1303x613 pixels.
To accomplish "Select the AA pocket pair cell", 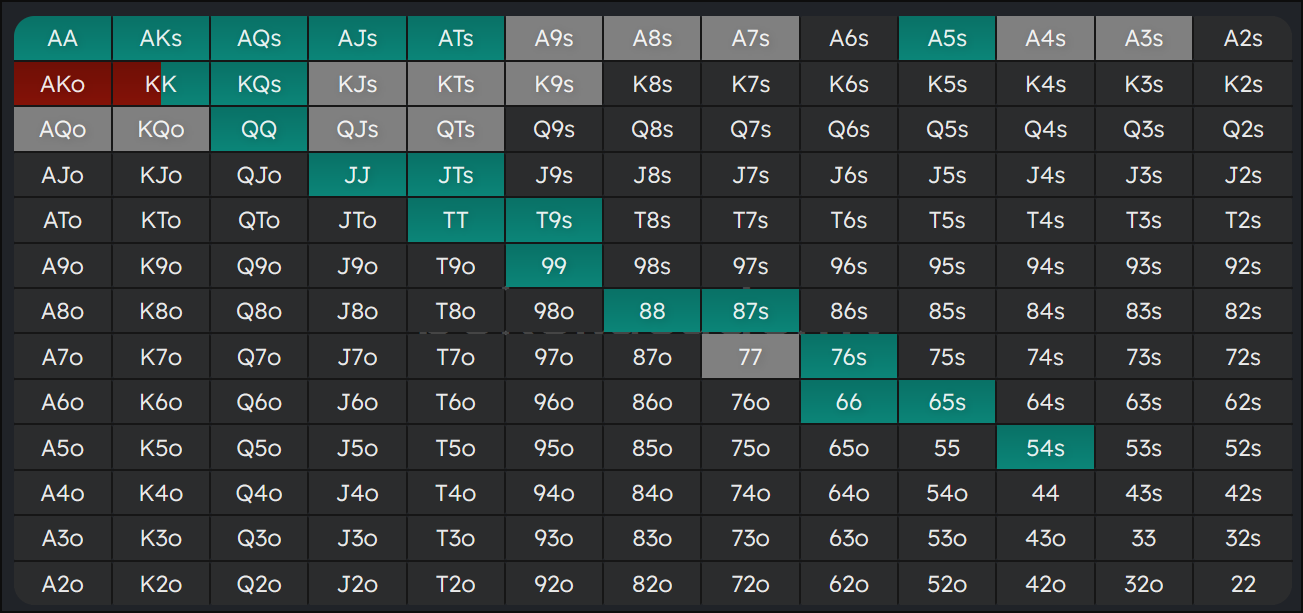I will click(x=62, y=39).
